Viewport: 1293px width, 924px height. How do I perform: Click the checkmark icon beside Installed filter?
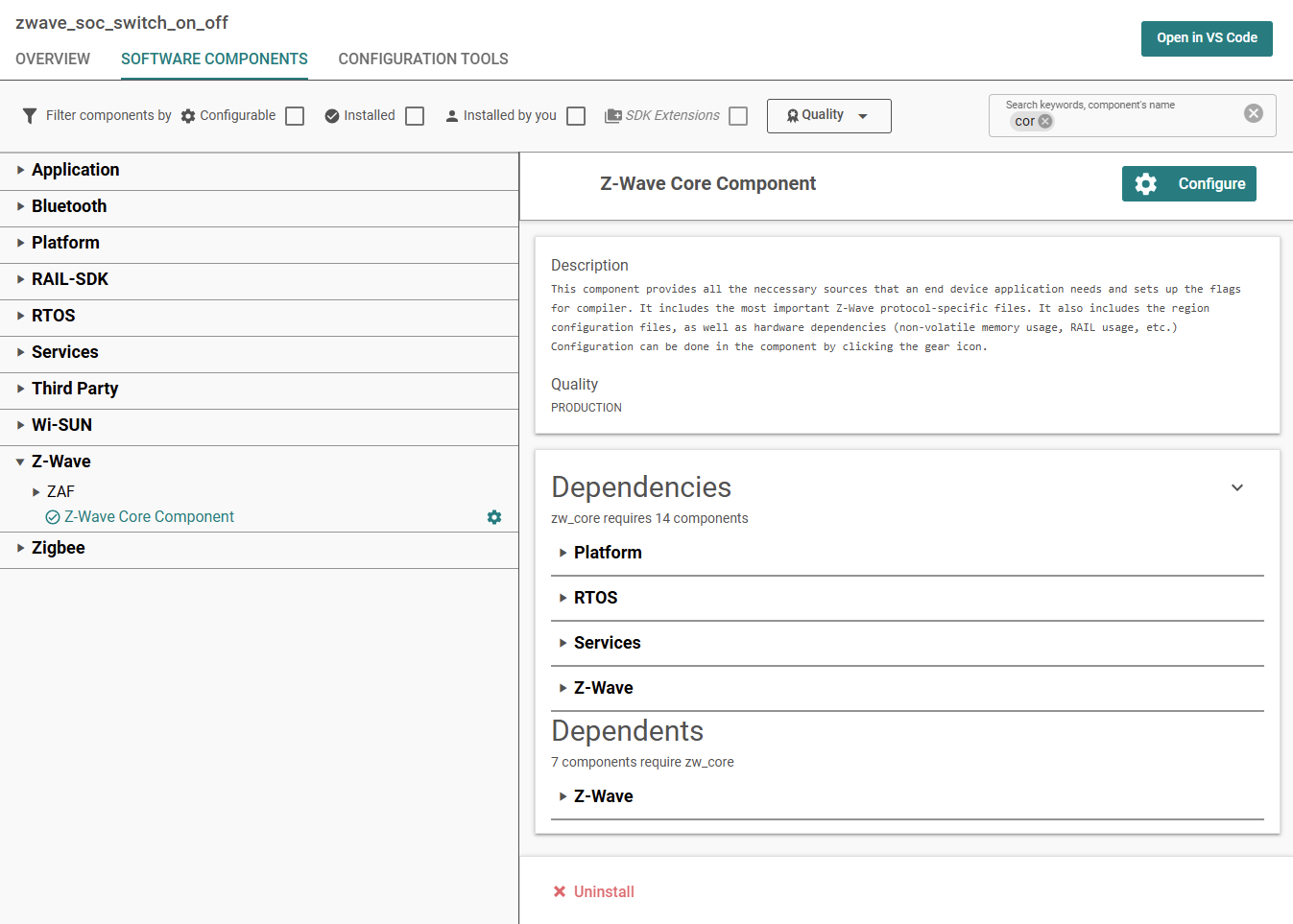tap(332, 115)
